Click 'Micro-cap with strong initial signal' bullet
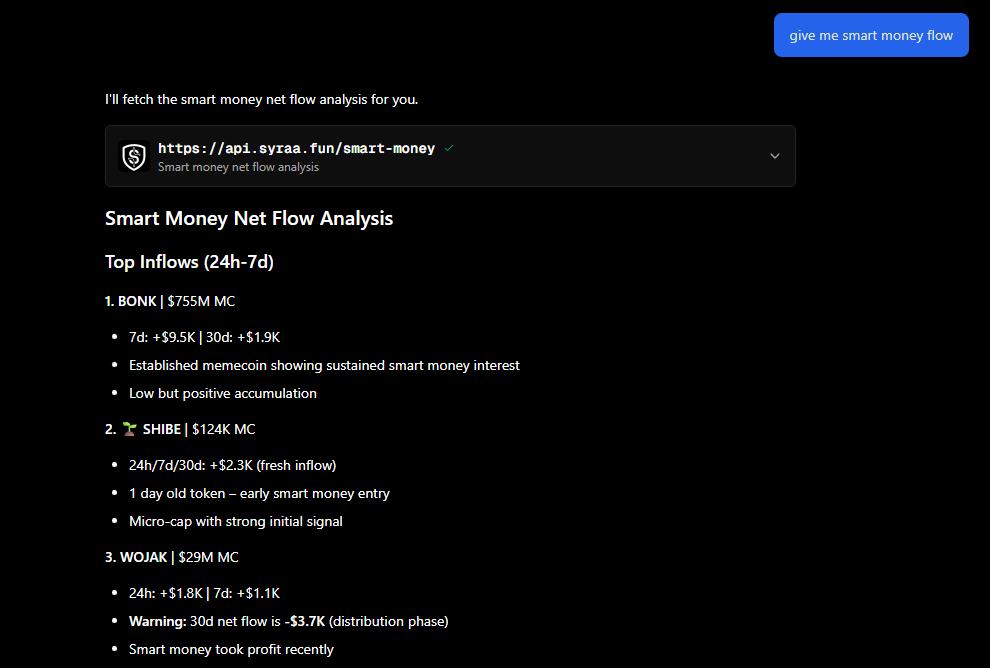The image size is (990, 668). 236,522
